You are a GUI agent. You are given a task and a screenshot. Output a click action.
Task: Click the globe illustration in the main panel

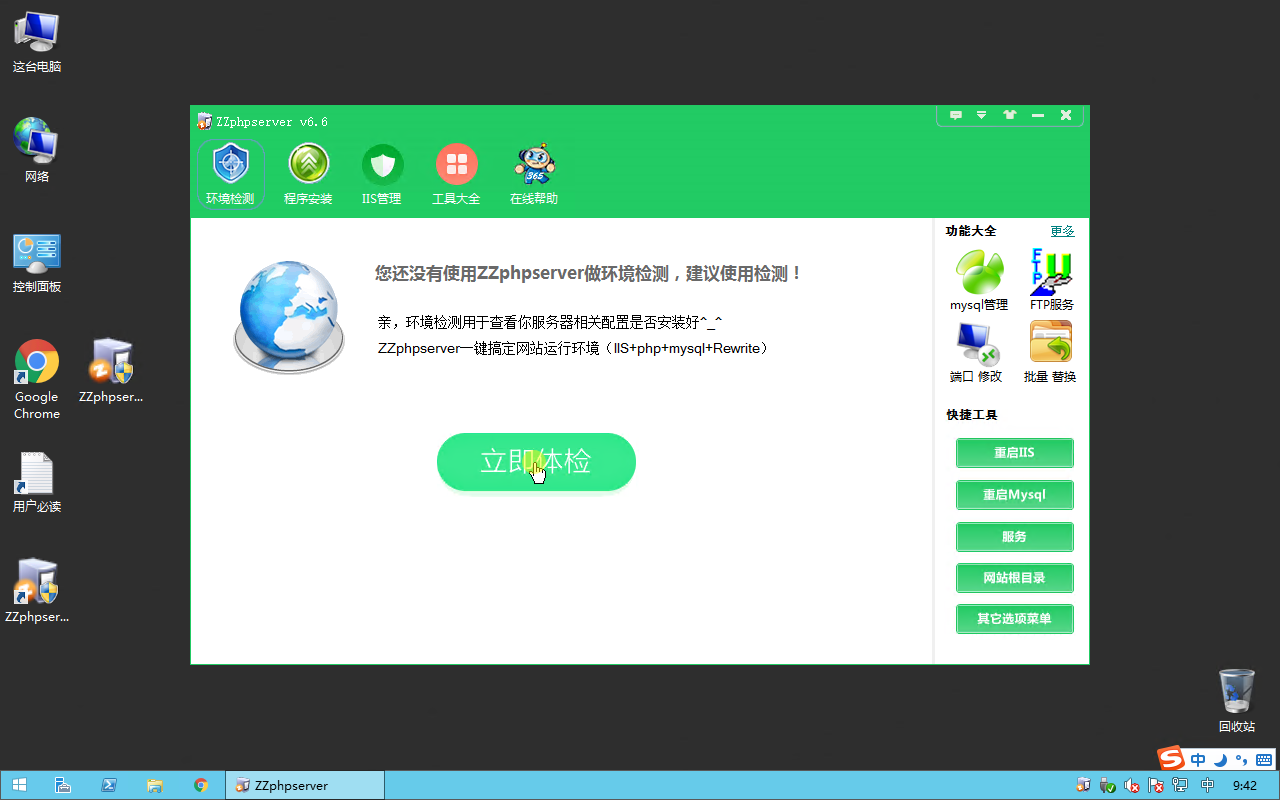(x=289, y=317)
